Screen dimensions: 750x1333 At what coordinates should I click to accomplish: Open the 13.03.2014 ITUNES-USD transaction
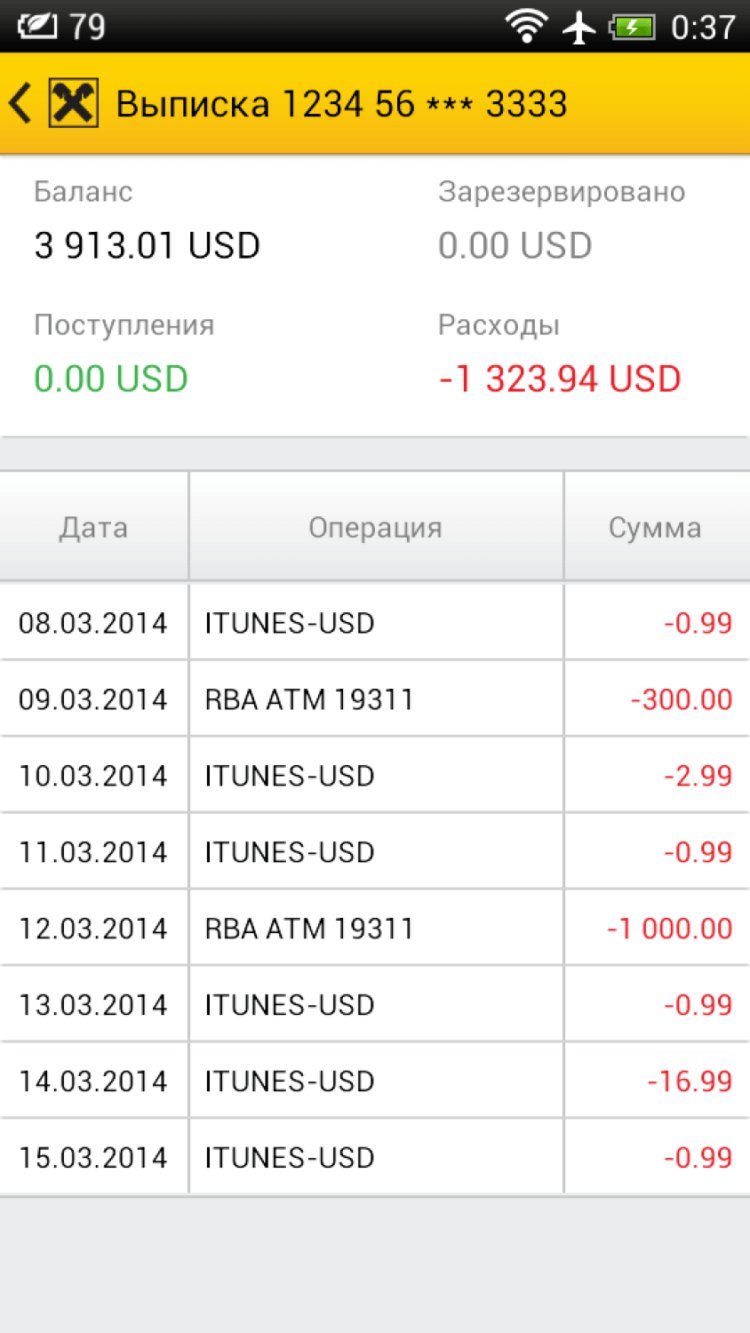click(375, 1005)
